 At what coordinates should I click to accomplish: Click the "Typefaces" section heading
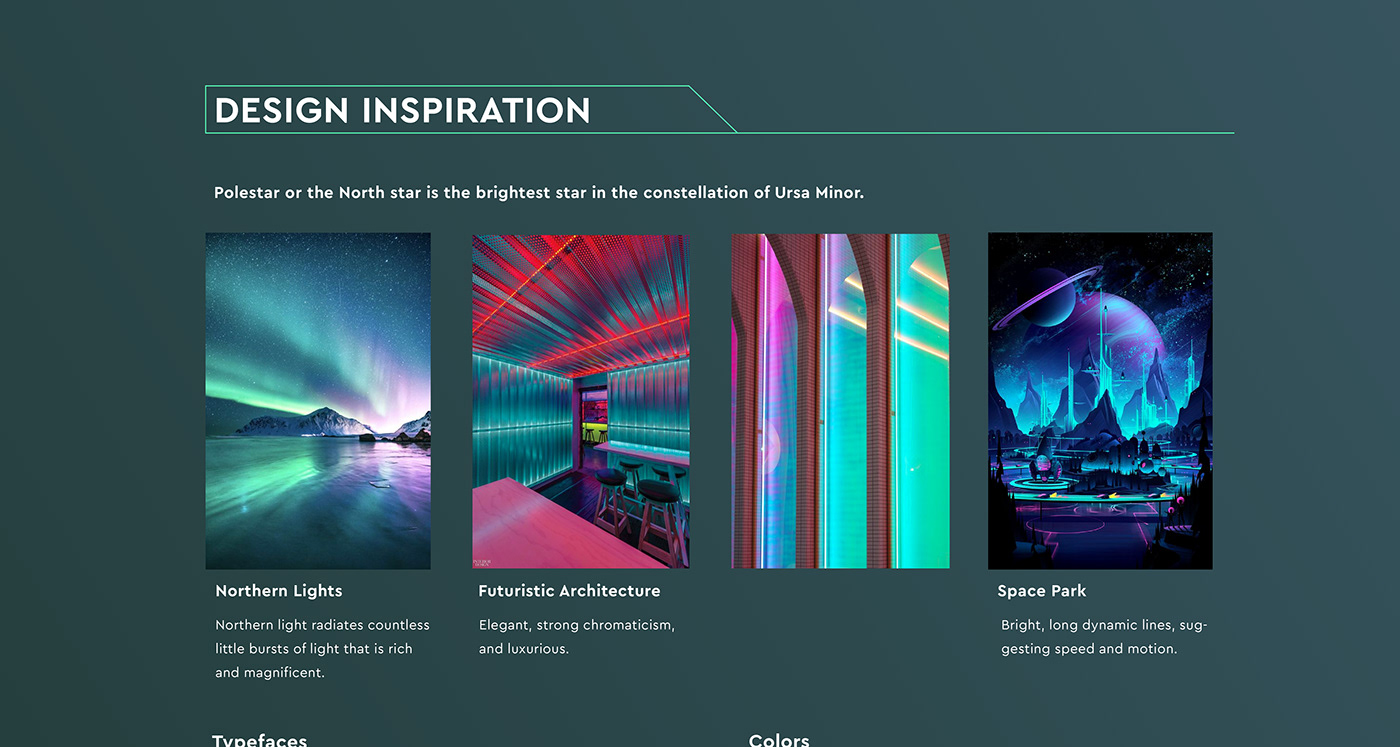(x=260, y=741)
